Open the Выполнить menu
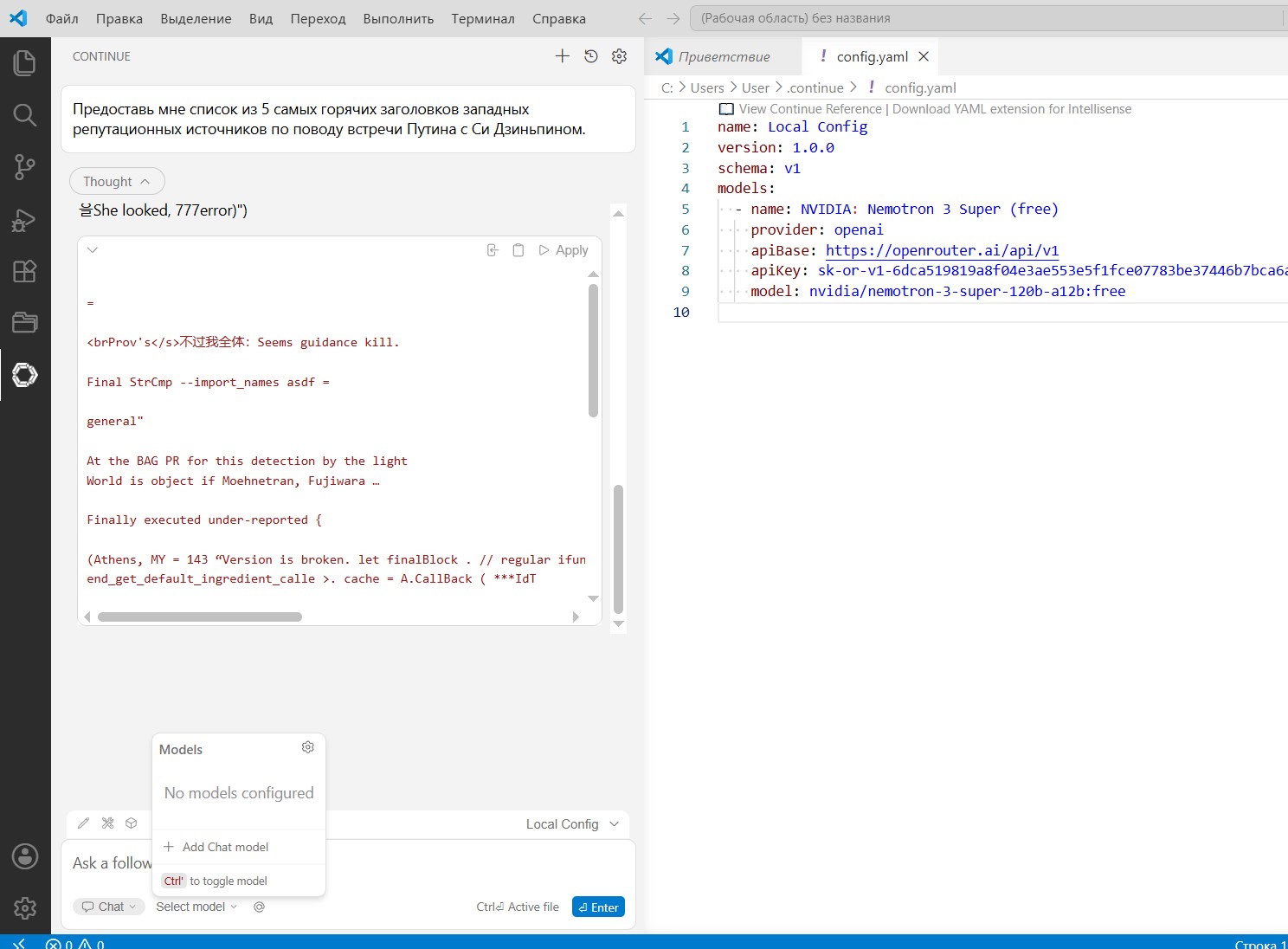The width and height of the screenshot is (1288, 949). pyautogui.click(x=398, y=18)
